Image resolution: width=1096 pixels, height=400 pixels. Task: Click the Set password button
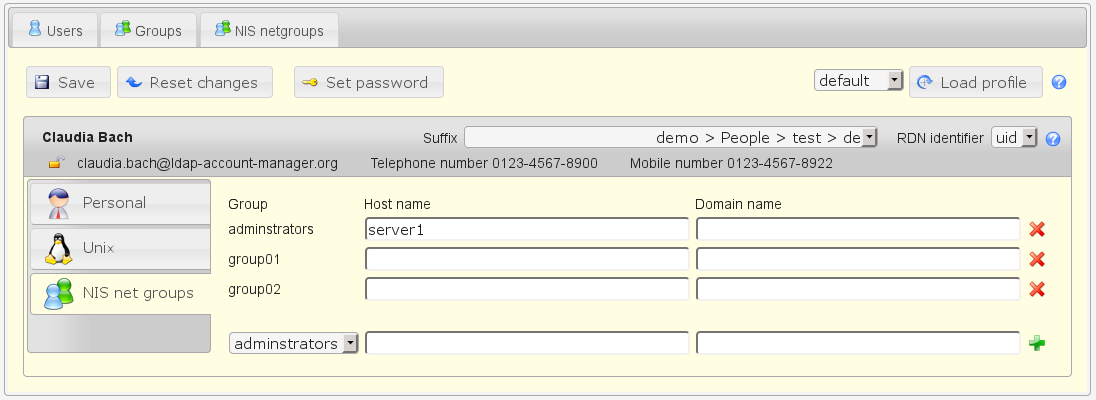368,83
